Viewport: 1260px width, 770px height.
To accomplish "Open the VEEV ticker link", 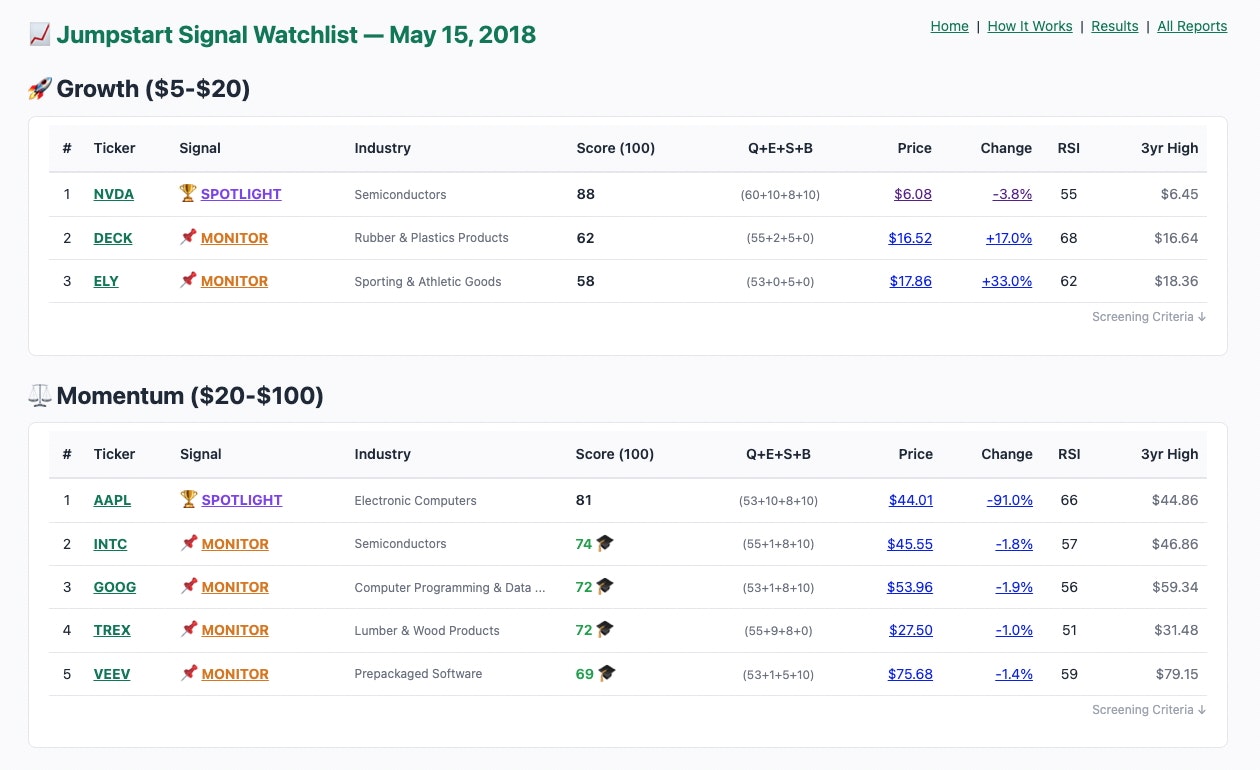I will pos(112,674).
